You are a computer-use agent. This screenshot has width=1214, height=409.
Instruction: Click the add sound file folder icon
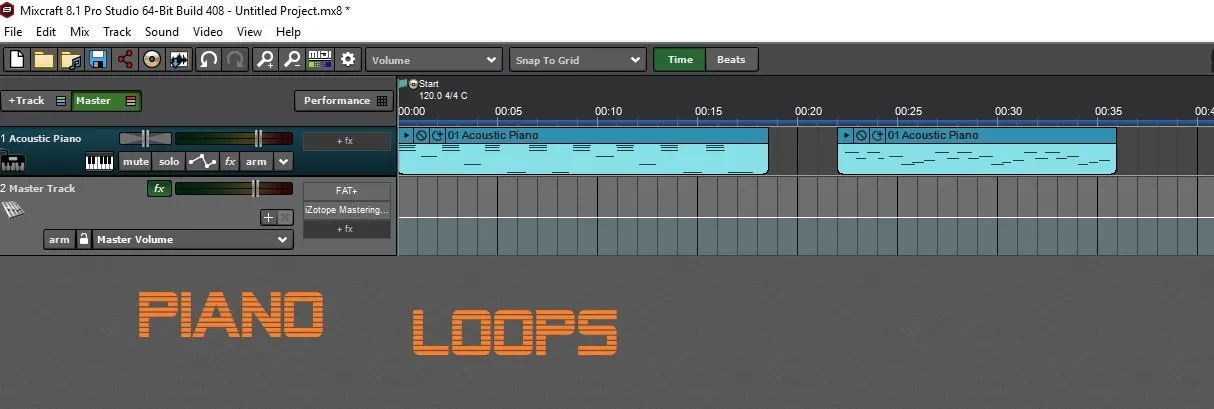point(70,60)
